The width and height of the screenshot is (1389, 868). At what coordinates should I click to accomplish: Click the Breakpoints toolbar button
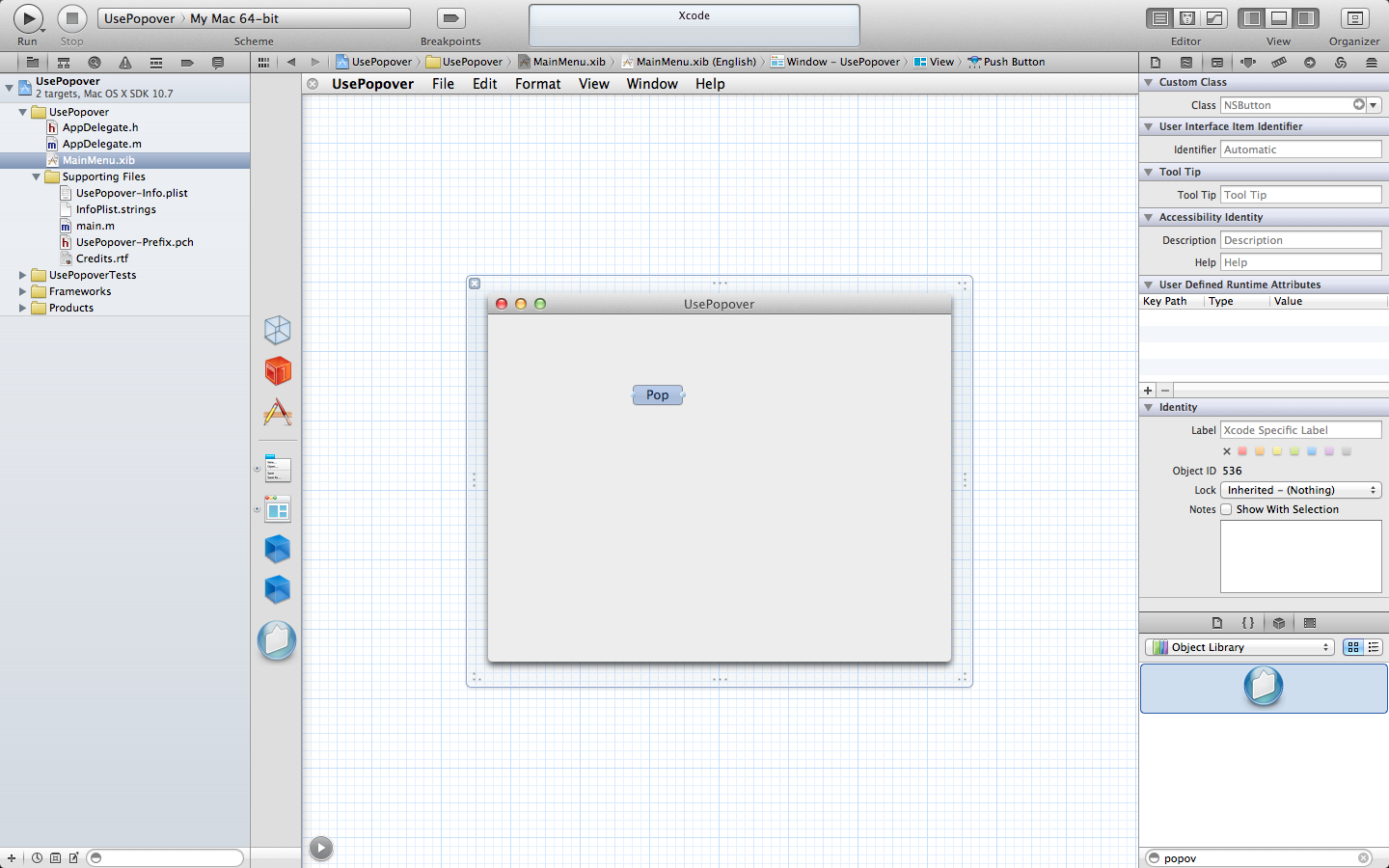[x=450, y=18]
